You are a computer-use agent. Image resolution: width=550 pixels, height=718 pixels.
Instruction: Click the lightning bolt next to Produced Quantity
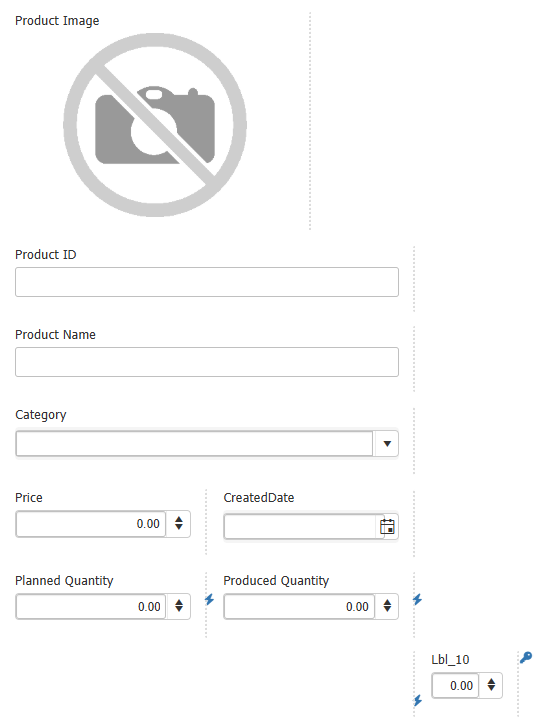(x=417, y=599)
